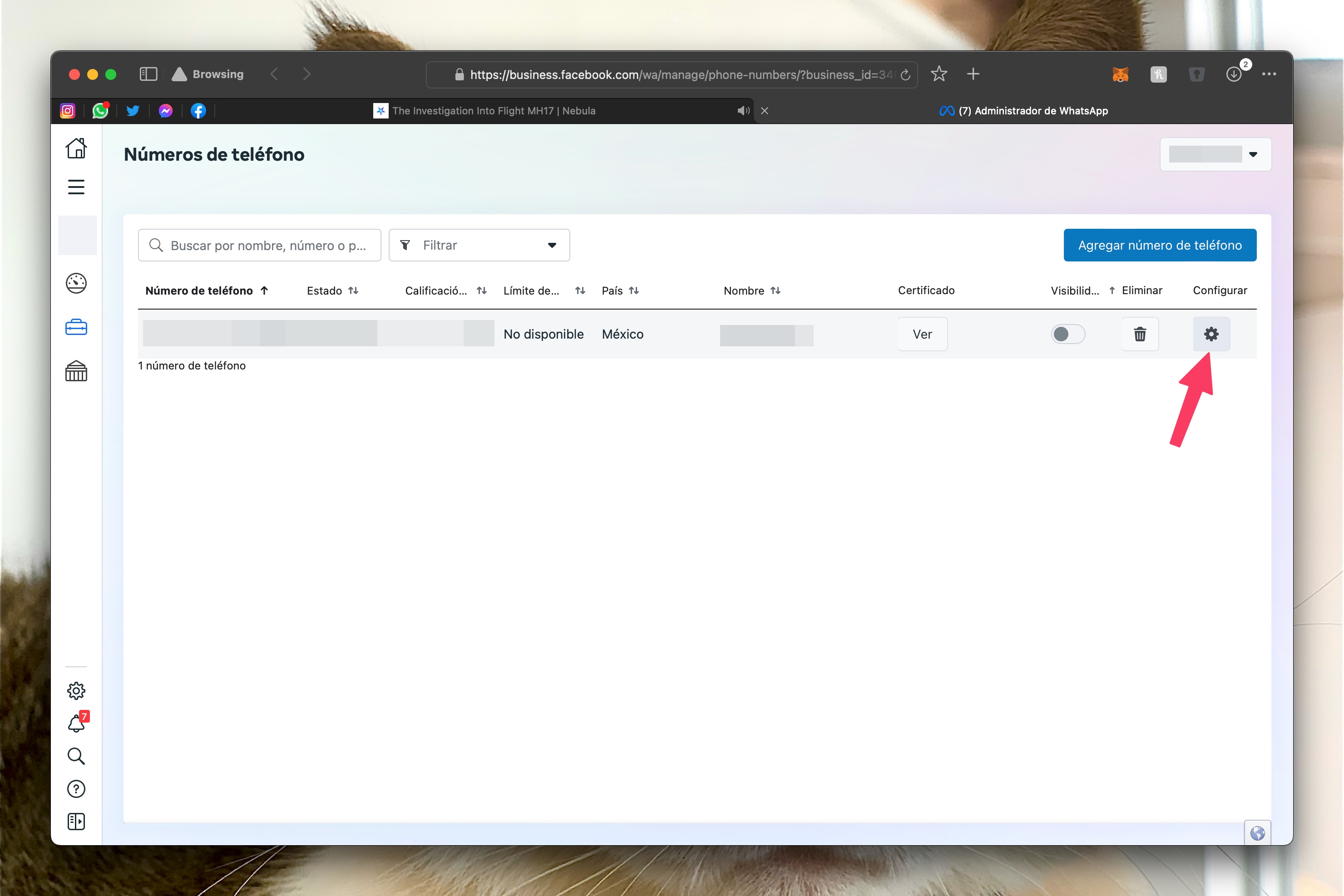1344x896 pixels.
Task: Delete the phone number with trash icon
Action: (x=1139, y=334)
